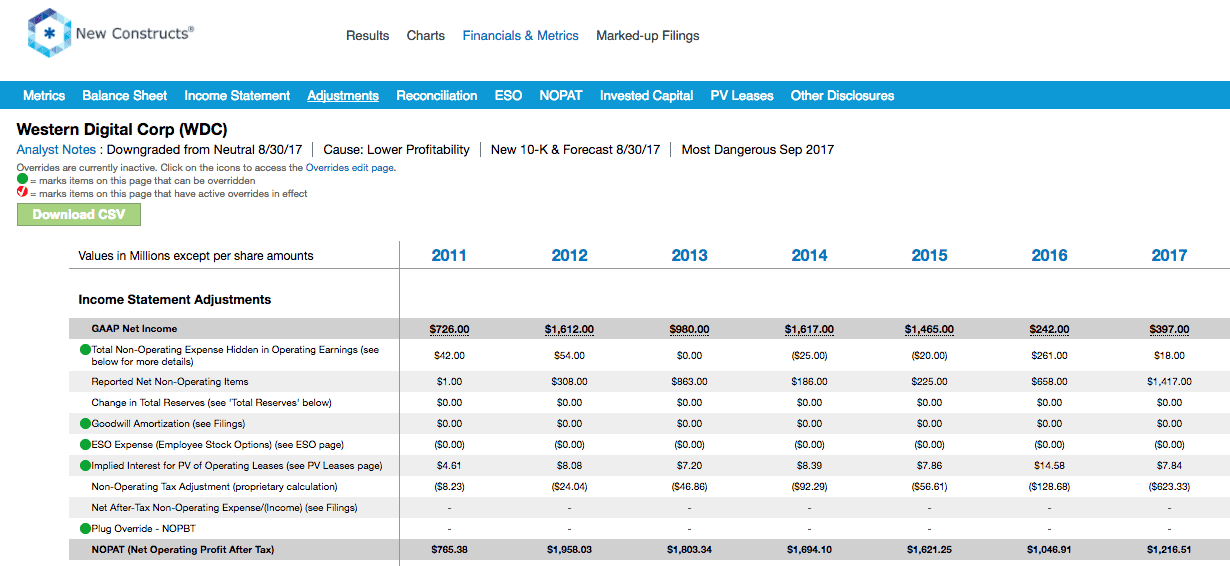Click the 2012 year column header
Screen dimensions: 1230x566
(569, 256)
